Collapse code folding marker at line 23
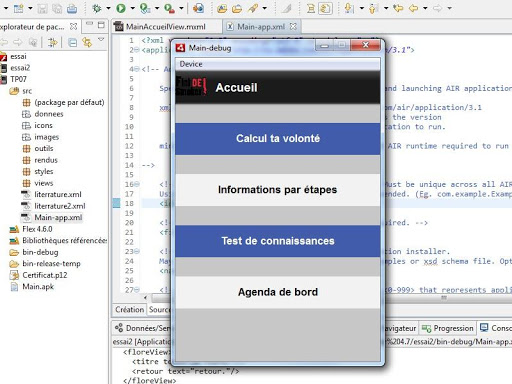Viewport: 512px width, 384px height. [137, 251]
